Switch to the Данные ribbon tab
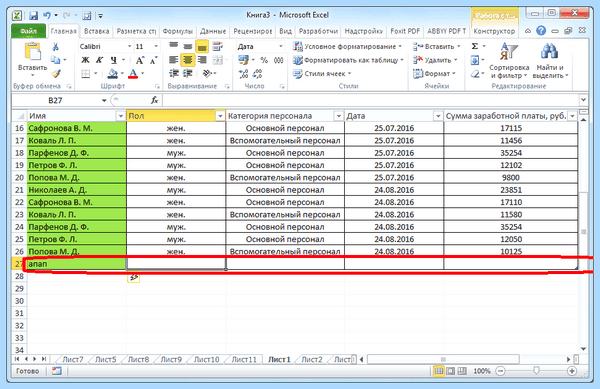600x389 pixels. tap(213, 31)
